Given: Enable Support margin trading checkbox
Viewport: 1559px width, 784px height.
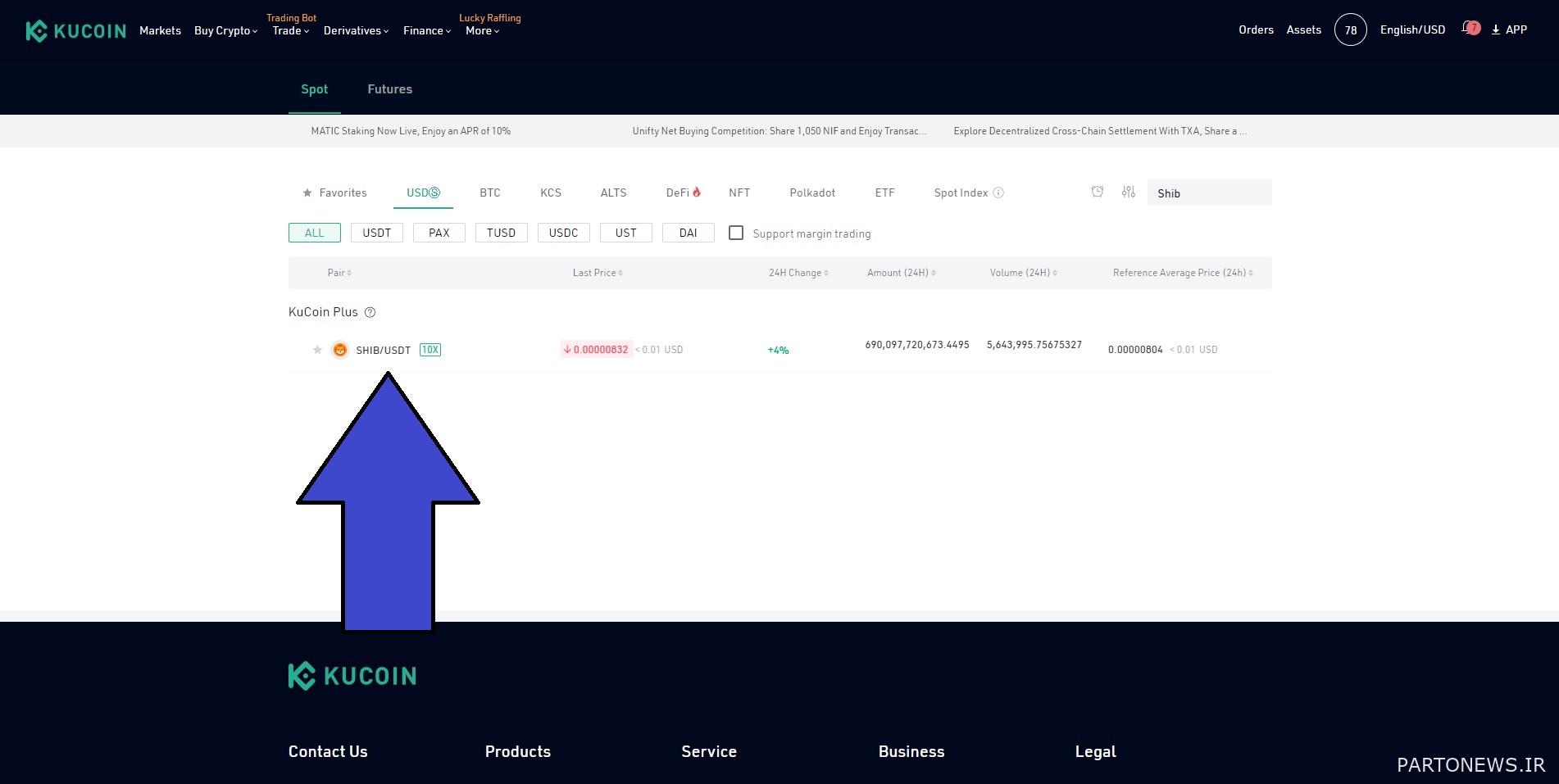Looking at the screenshot, I should pyautogui.click(x=736, y=233).
